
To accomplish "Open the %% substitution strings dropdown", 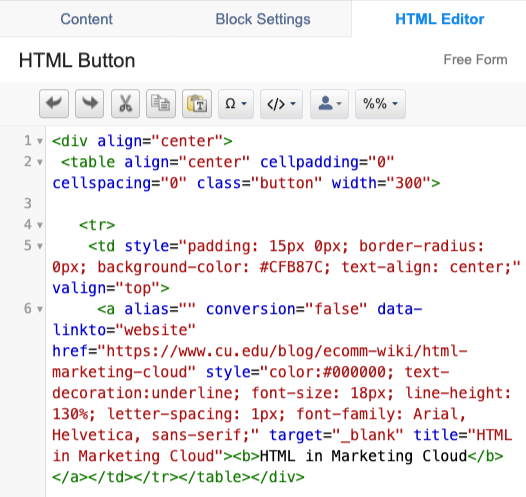I will tap(380, 104).
